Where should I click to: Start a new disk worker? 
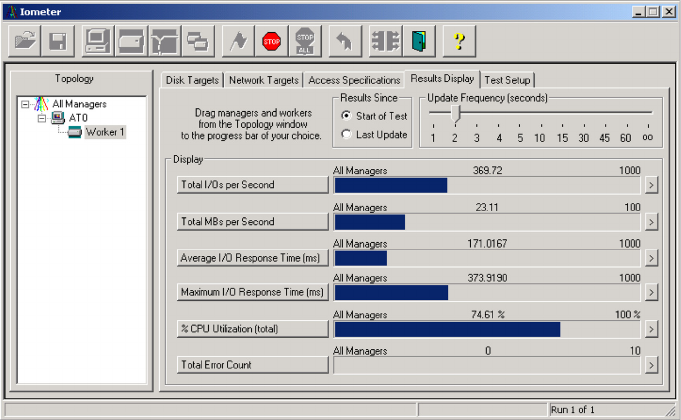[x=131, y=41]
